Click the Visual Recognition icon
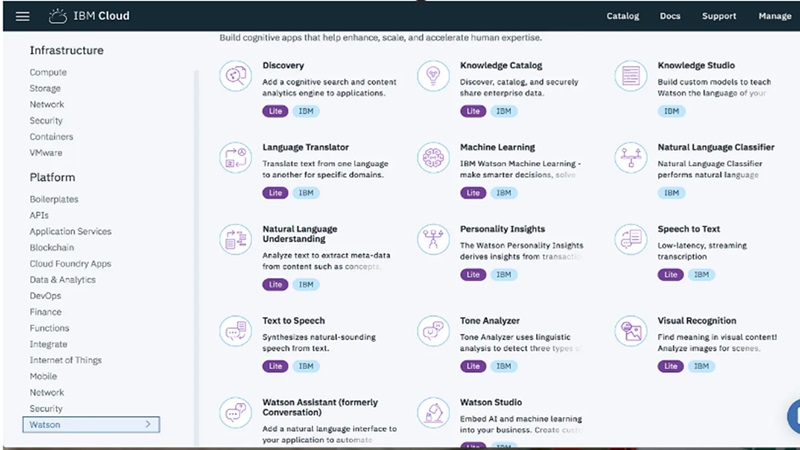This screenshot has height=450, width=800. 631,330
